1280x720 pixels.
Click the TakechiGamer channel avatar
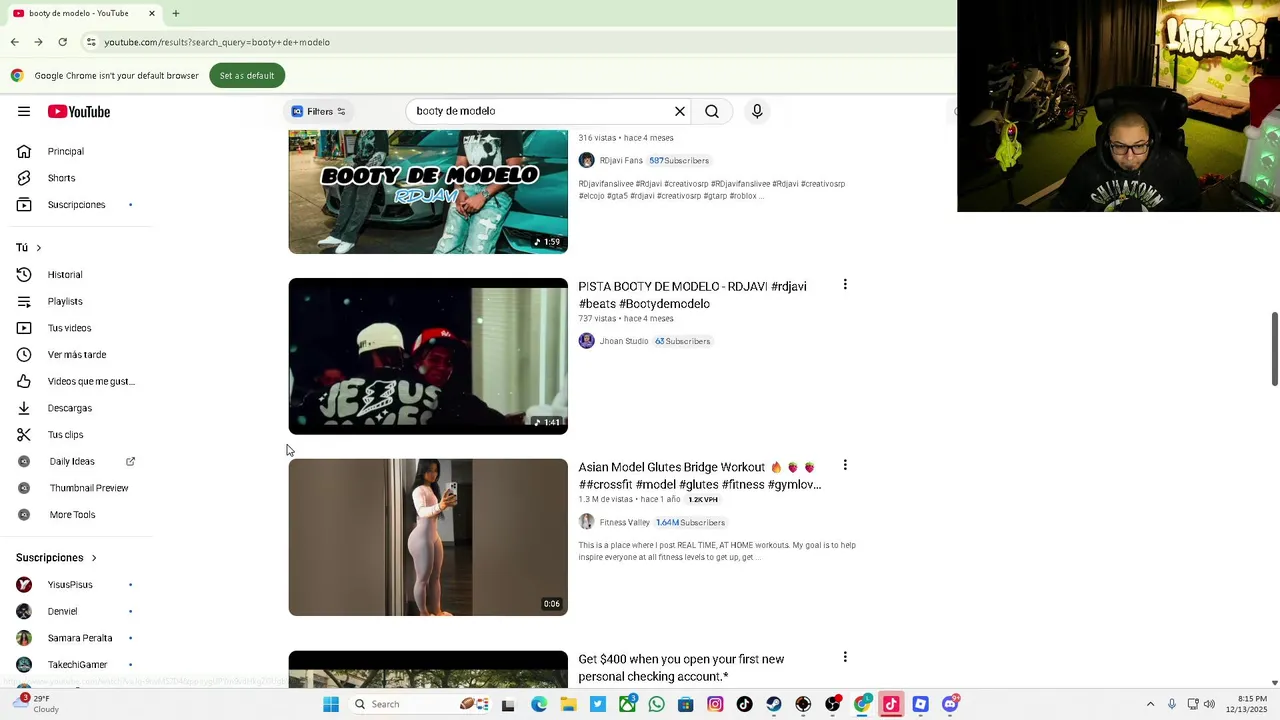24,665
